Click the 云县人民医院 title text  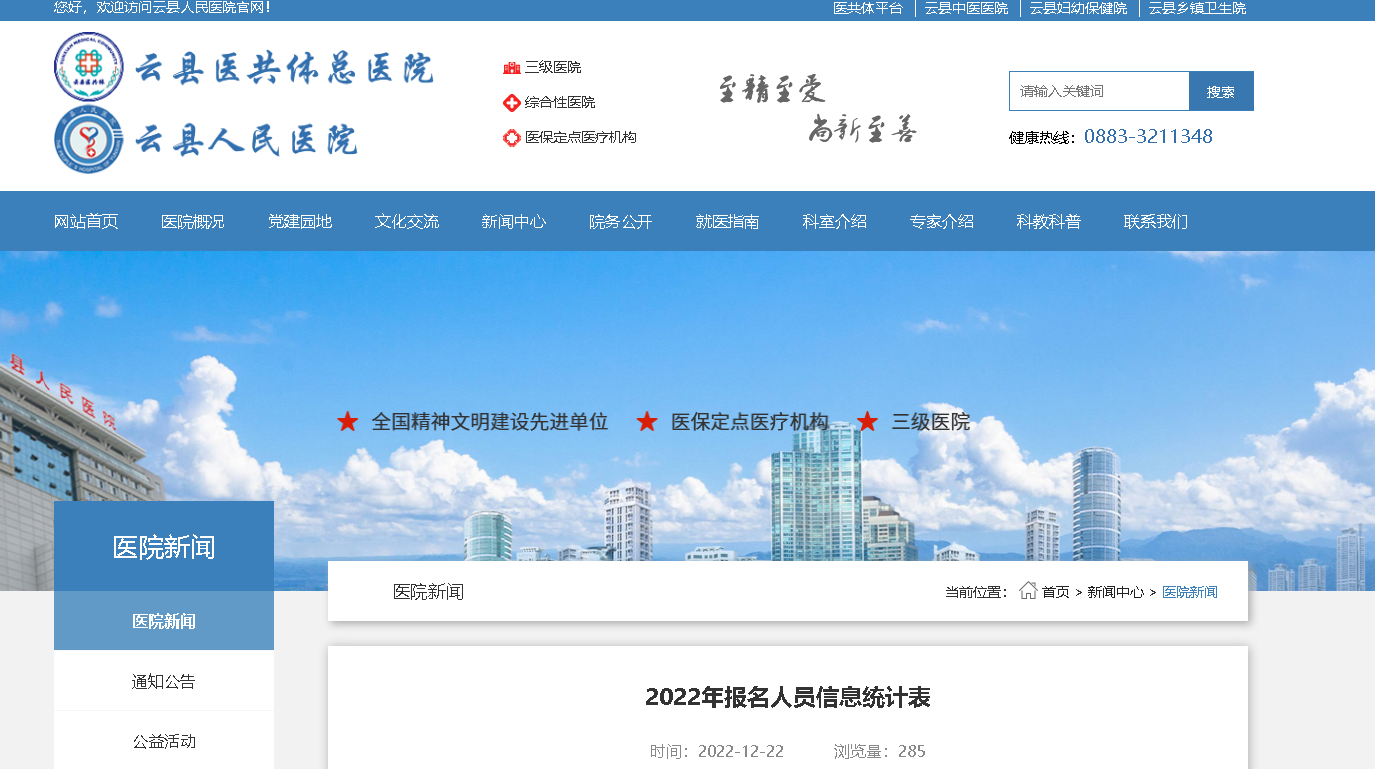pos(246,140)
